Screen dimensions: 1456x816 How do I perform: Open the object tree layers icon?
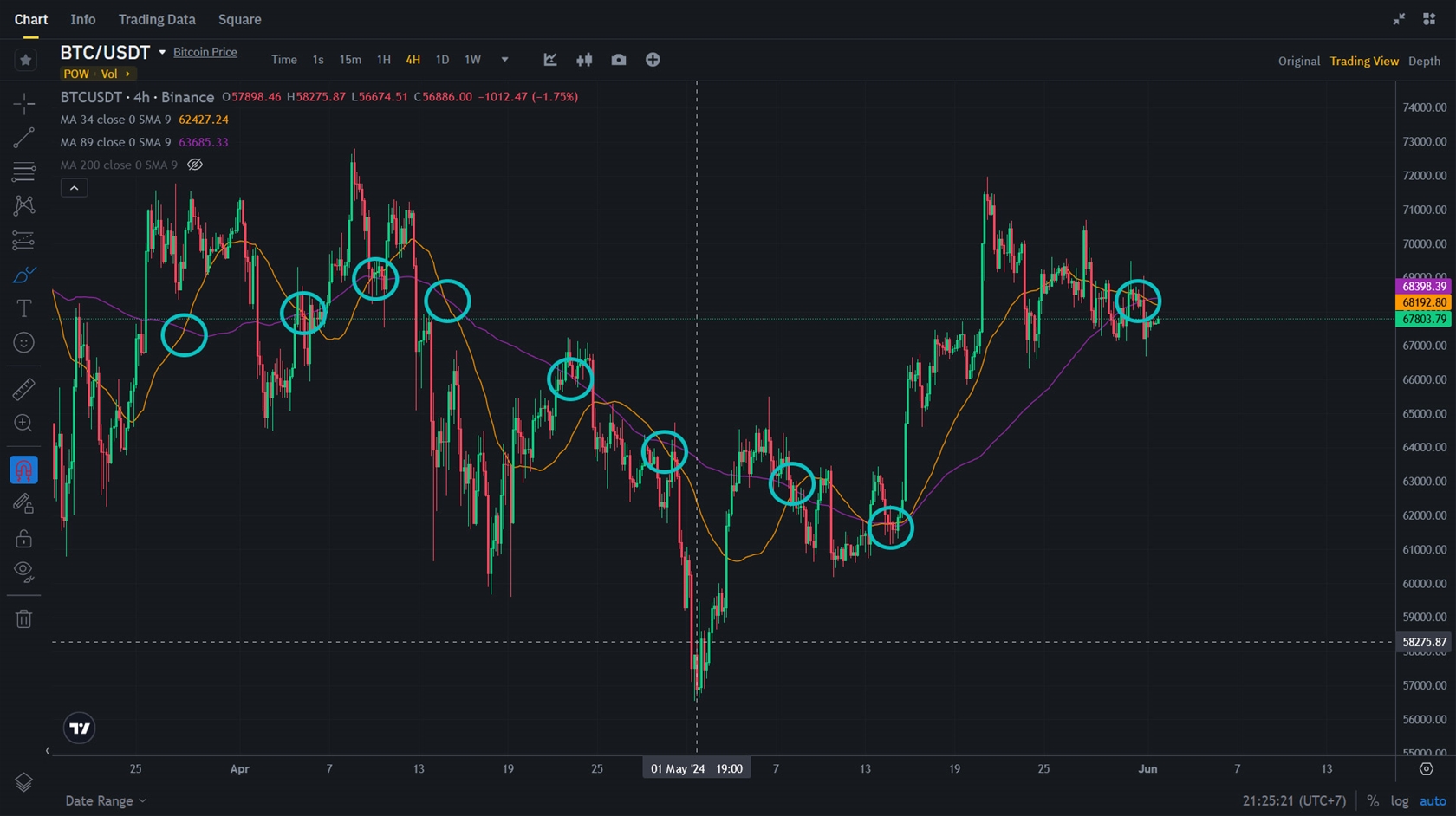point(24,782)
